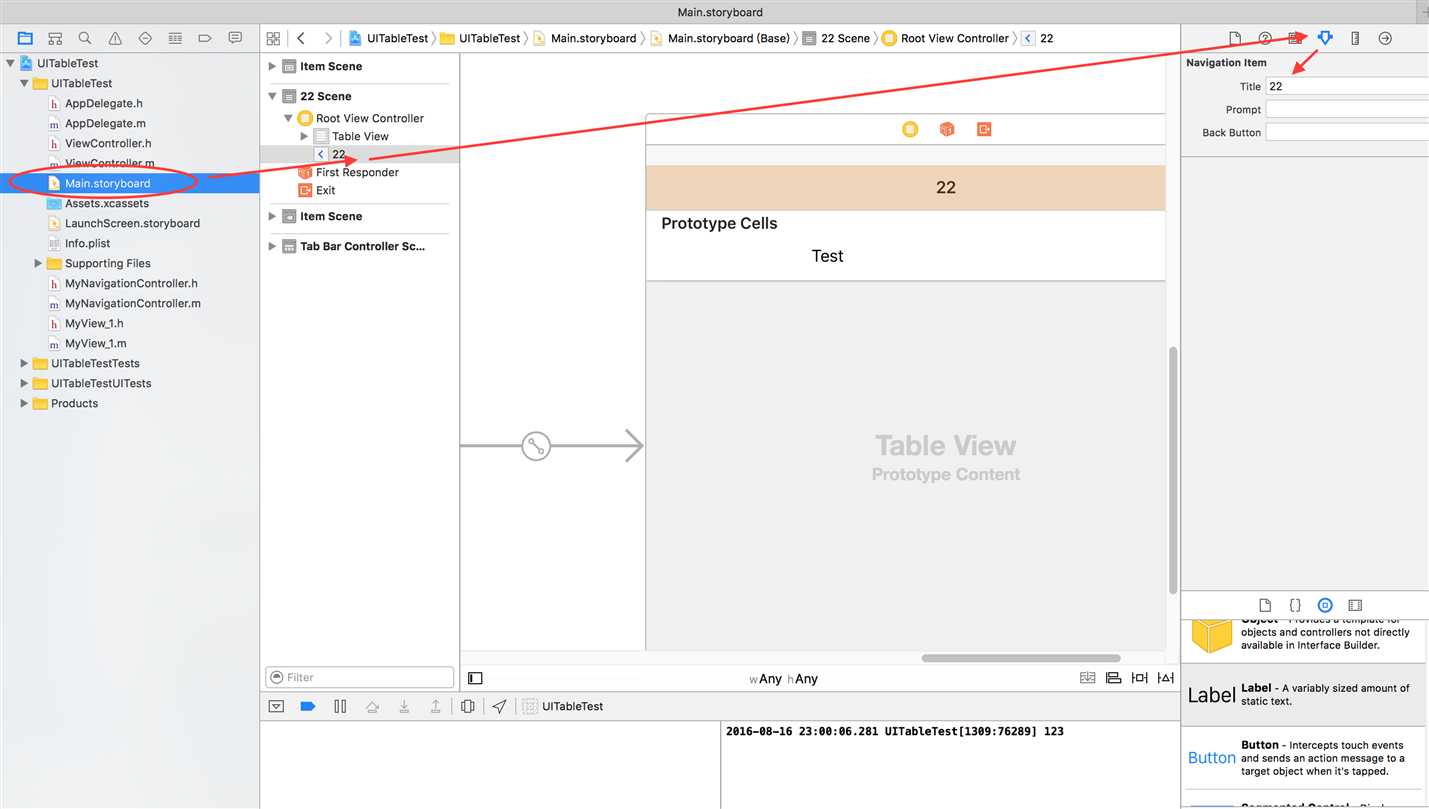This screenshot has width=1429, height=809.
Task: Show the Object library tab
Action: [x=1325, y=605]
